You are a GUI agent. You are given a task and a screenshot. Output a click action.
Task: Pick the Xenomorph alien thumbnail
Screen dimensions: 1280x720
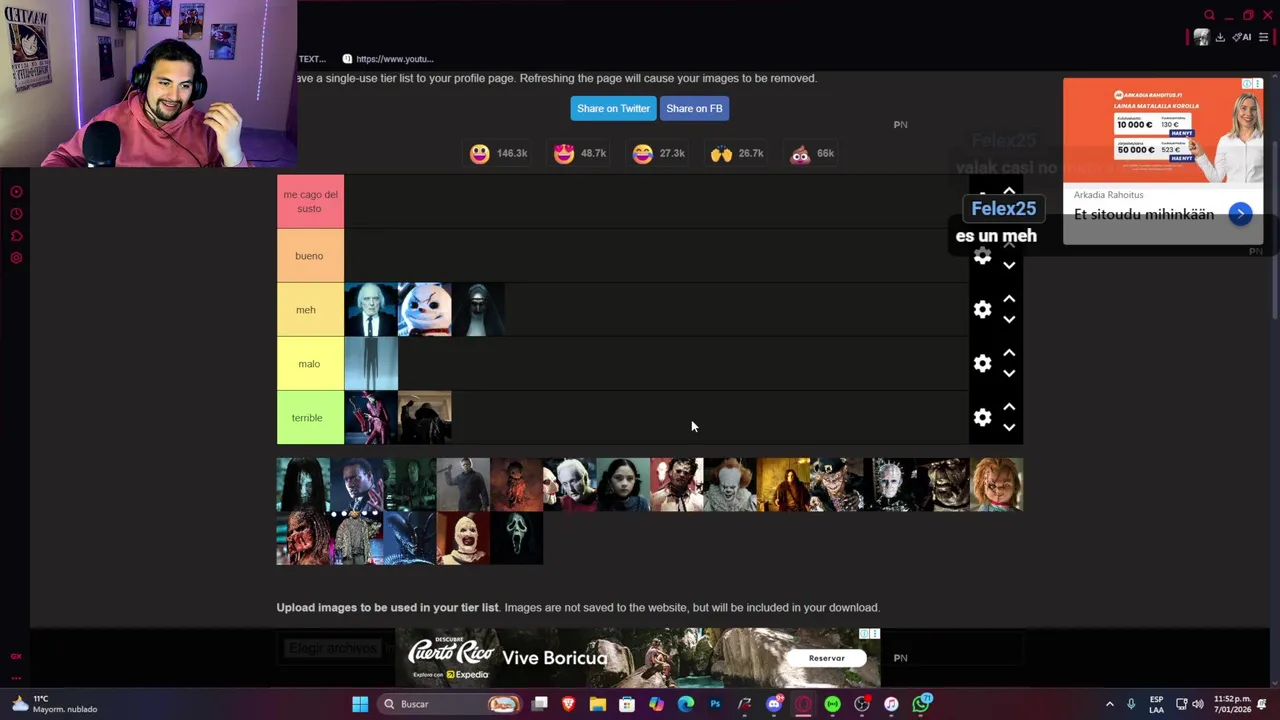click(410, 538)
